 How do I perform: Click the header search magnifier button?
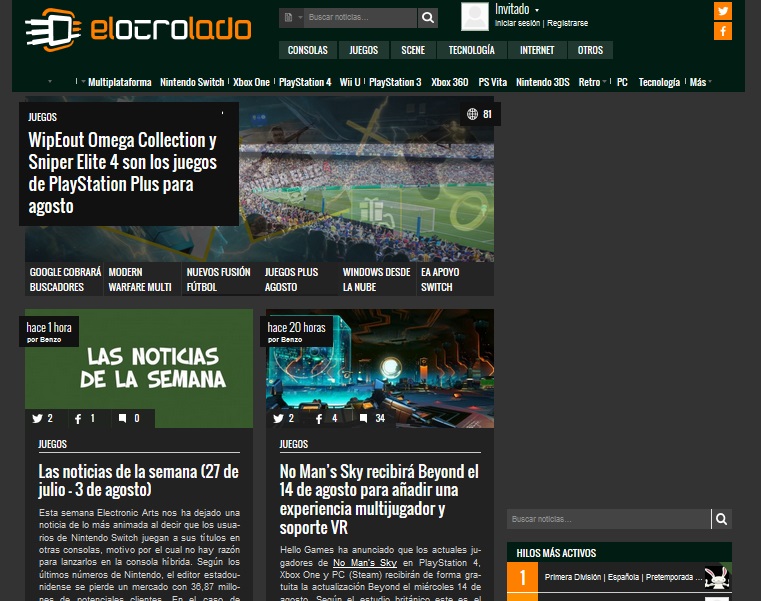[428, 17]
